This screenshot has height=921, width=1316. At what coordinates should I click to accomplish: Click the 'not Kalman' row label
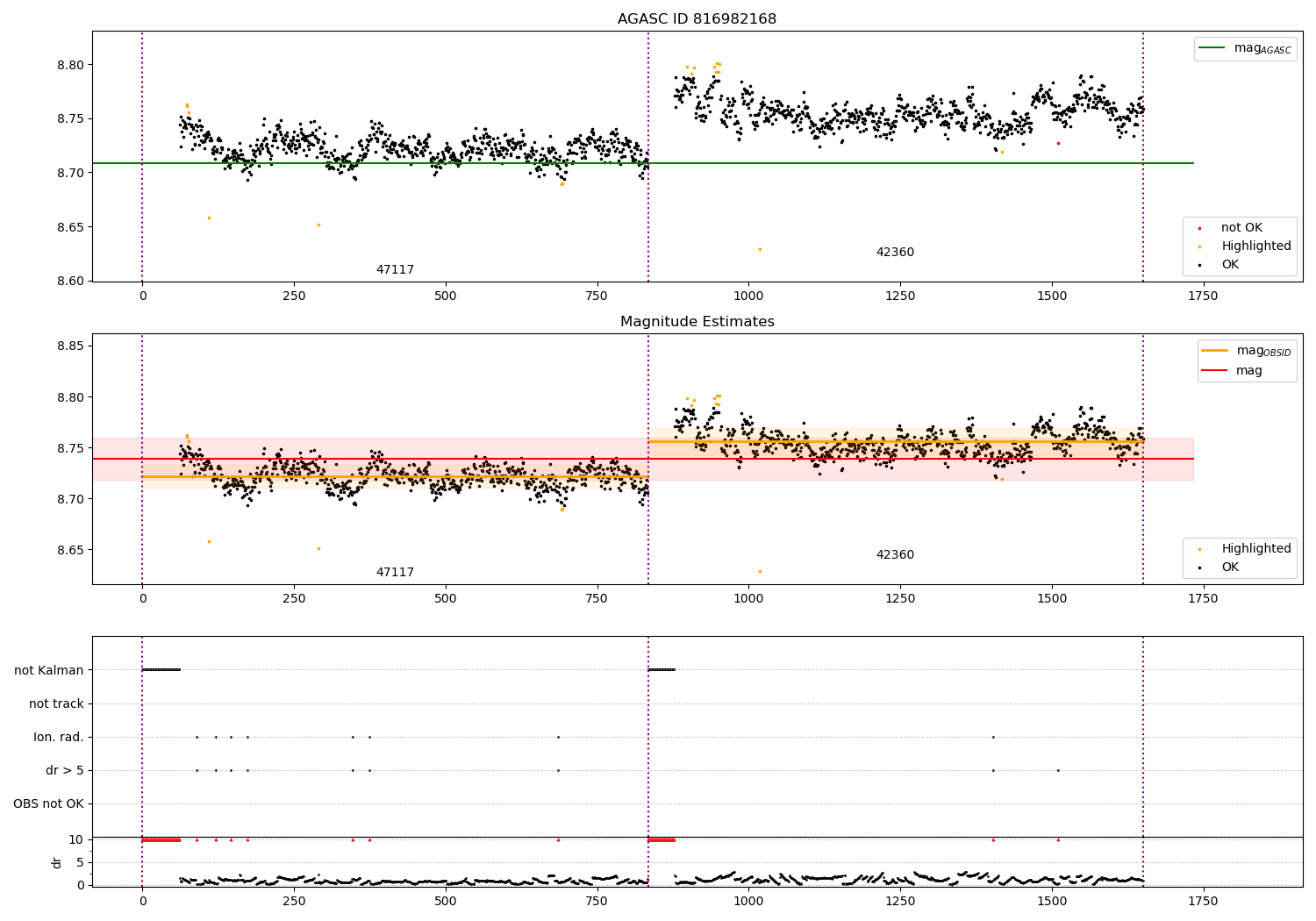coord(49,670)
